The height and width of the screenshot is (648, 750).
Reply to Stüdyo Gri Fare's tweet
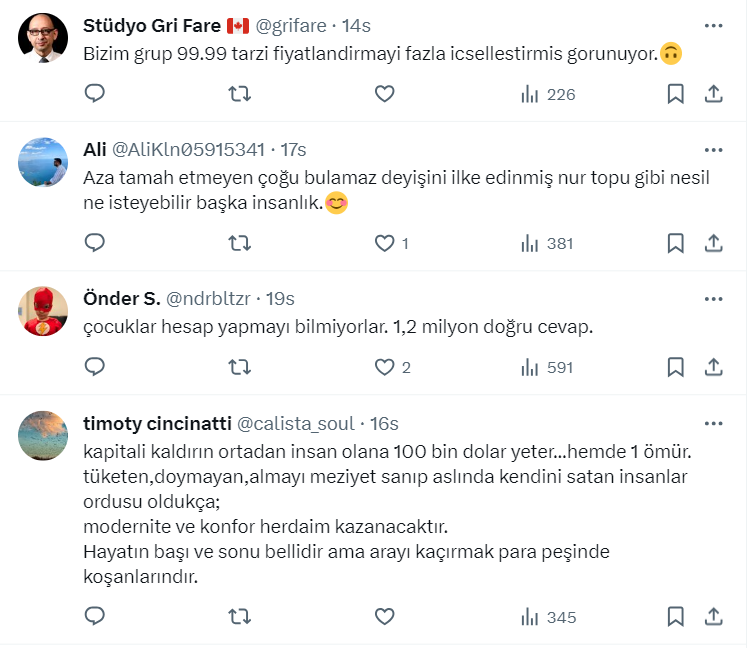pos(95,94)
